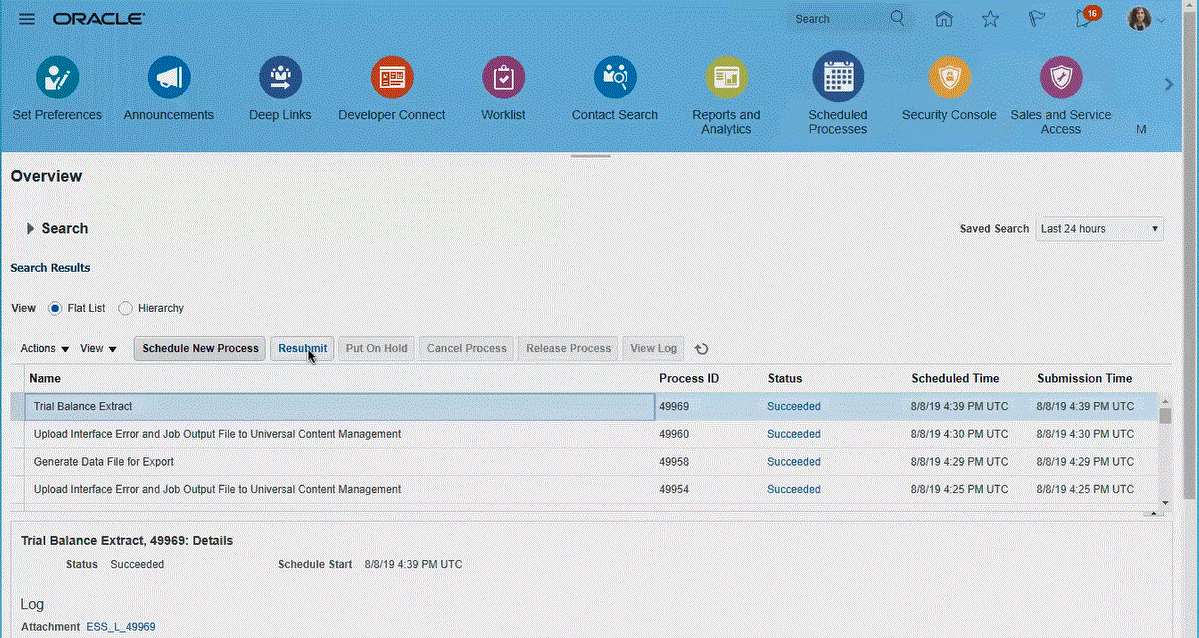
Task: Click the notifications bell icon
Action: click(x=1083, y=19)
